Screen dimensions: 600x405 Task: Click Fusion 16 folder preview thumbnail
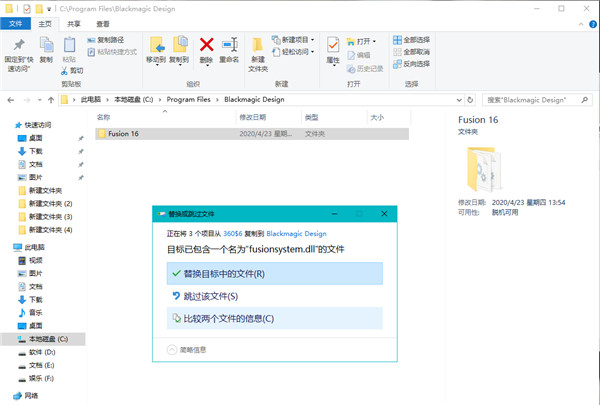pyautogui.click(x=483, y=169)
